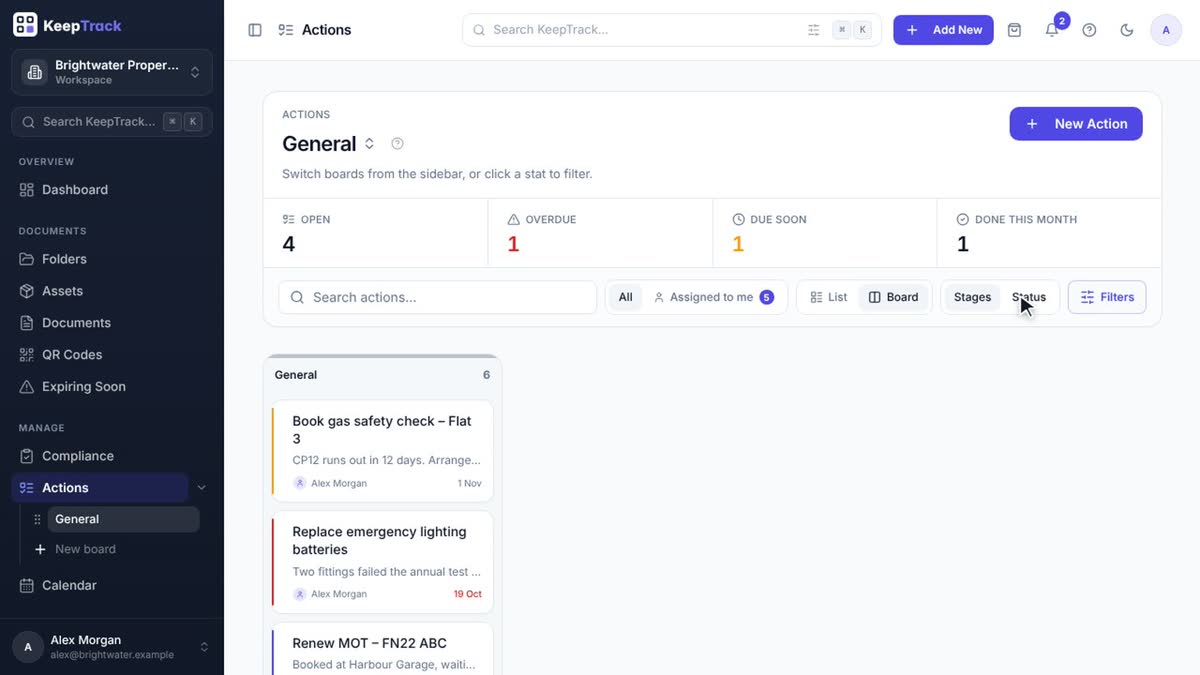Select the General board in sidebar

[124, 520]
